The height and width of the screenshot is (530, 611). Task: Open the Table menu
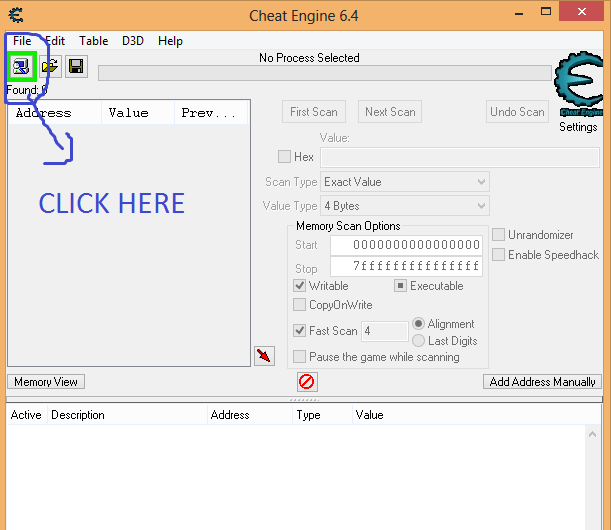94,41
